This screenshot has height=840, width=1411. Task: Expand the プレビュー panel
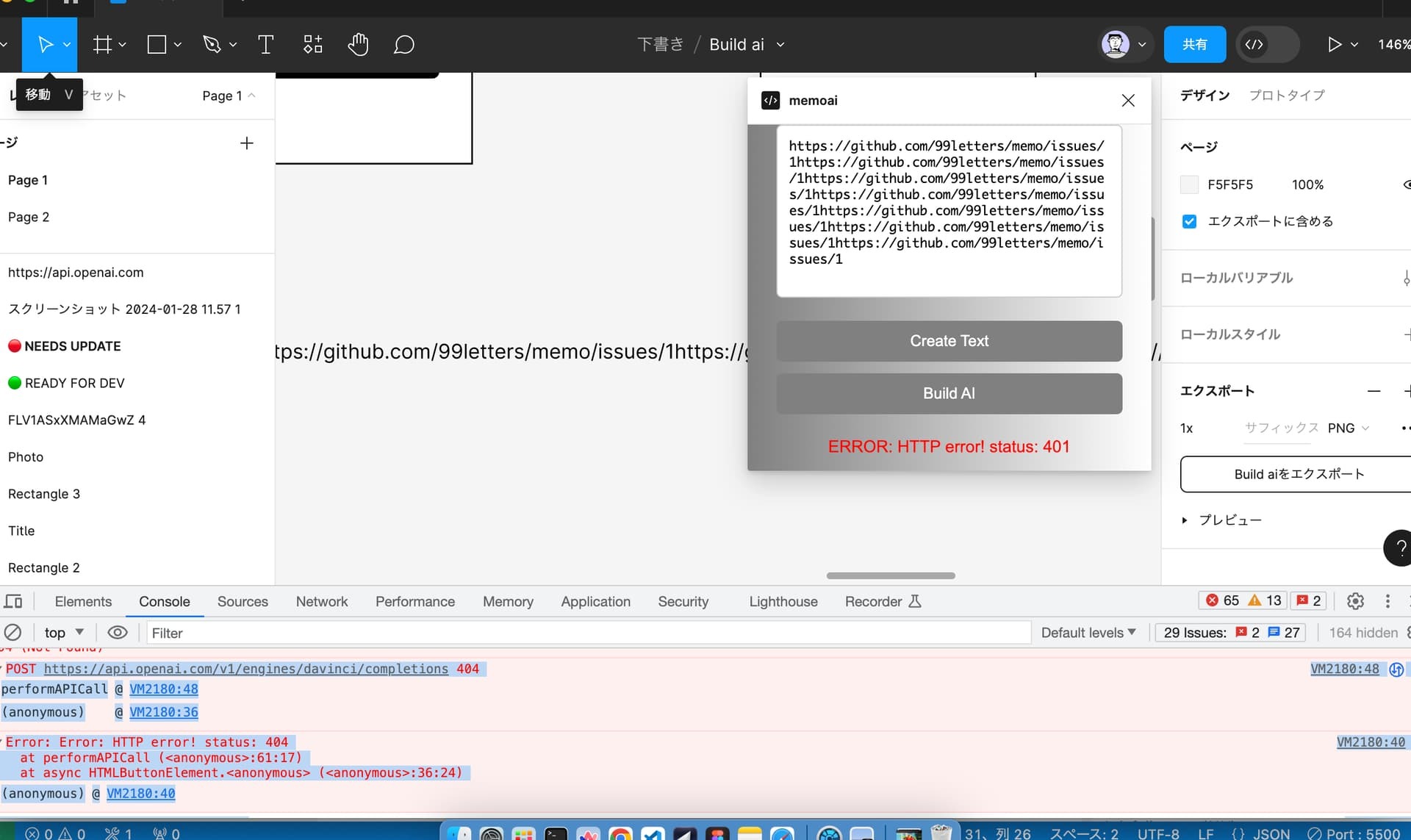[x=1188, y=520]
